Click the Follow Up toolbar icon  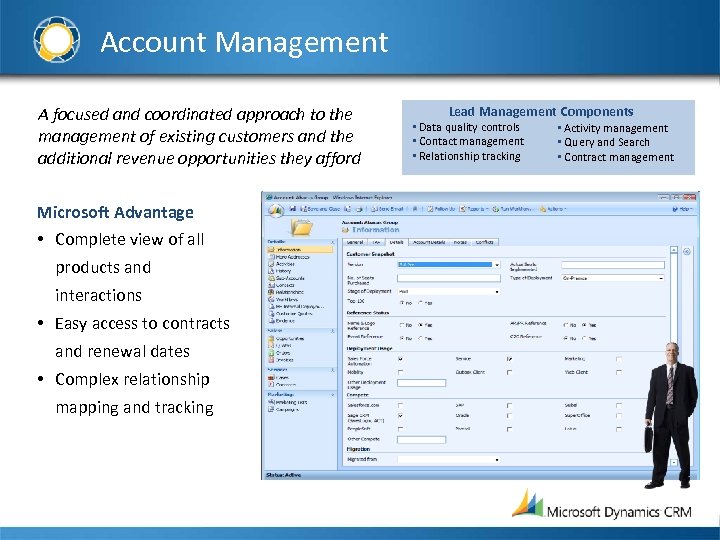click(430, 209)
